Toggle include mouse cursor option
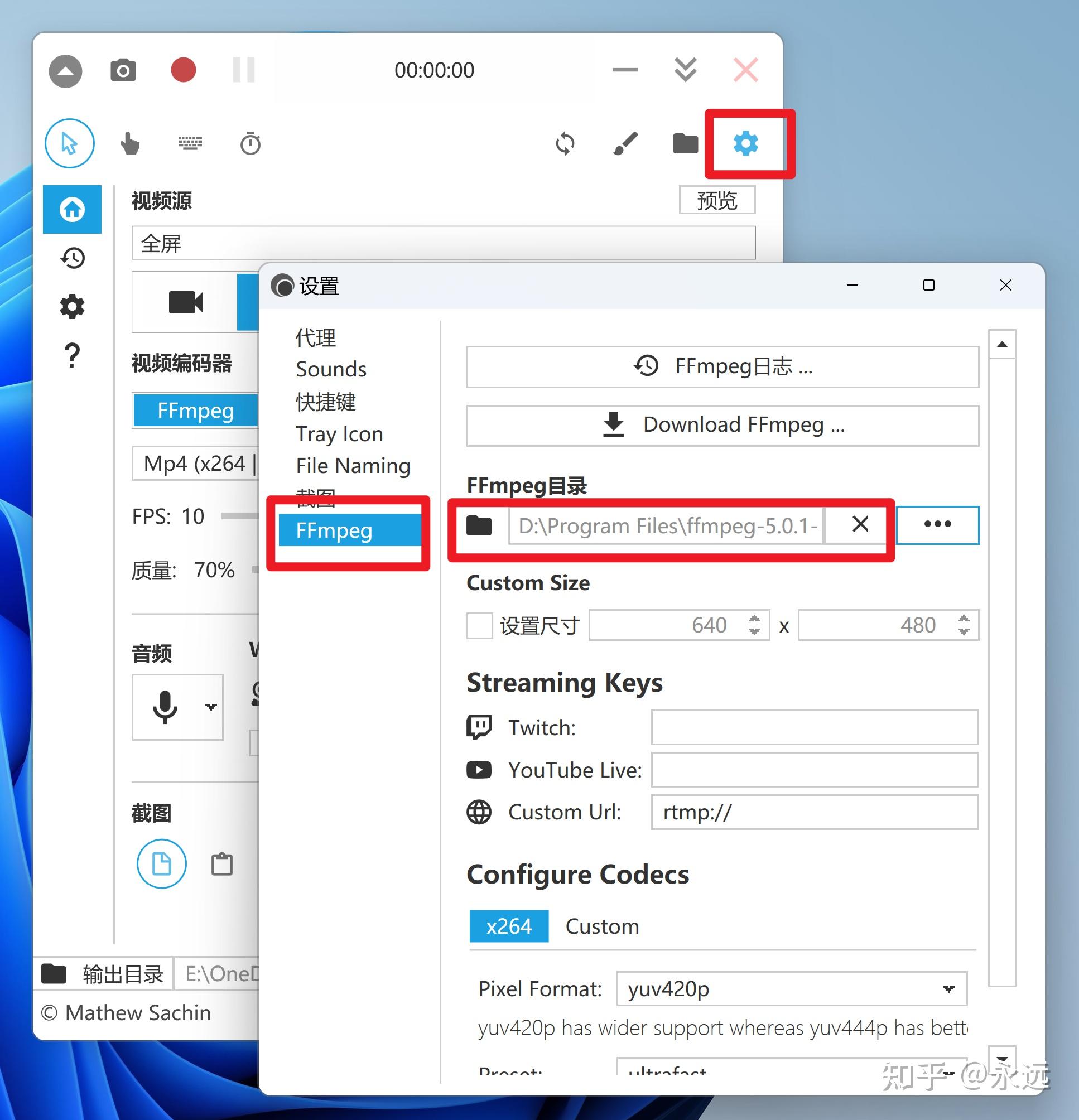1079x1120 pixels. click(70, 143)
